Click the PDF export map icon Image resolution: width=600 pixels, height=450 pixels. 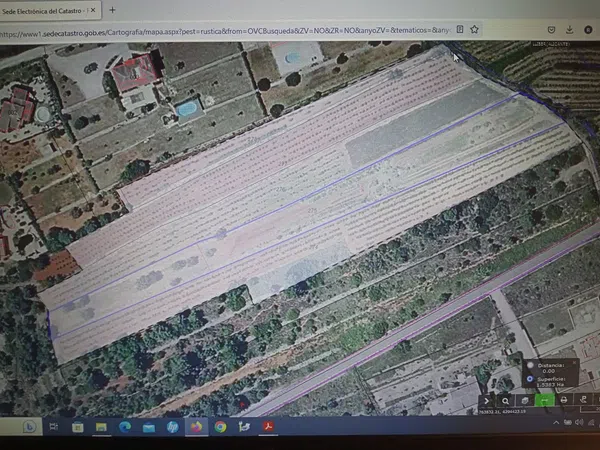tap(583, 400)
